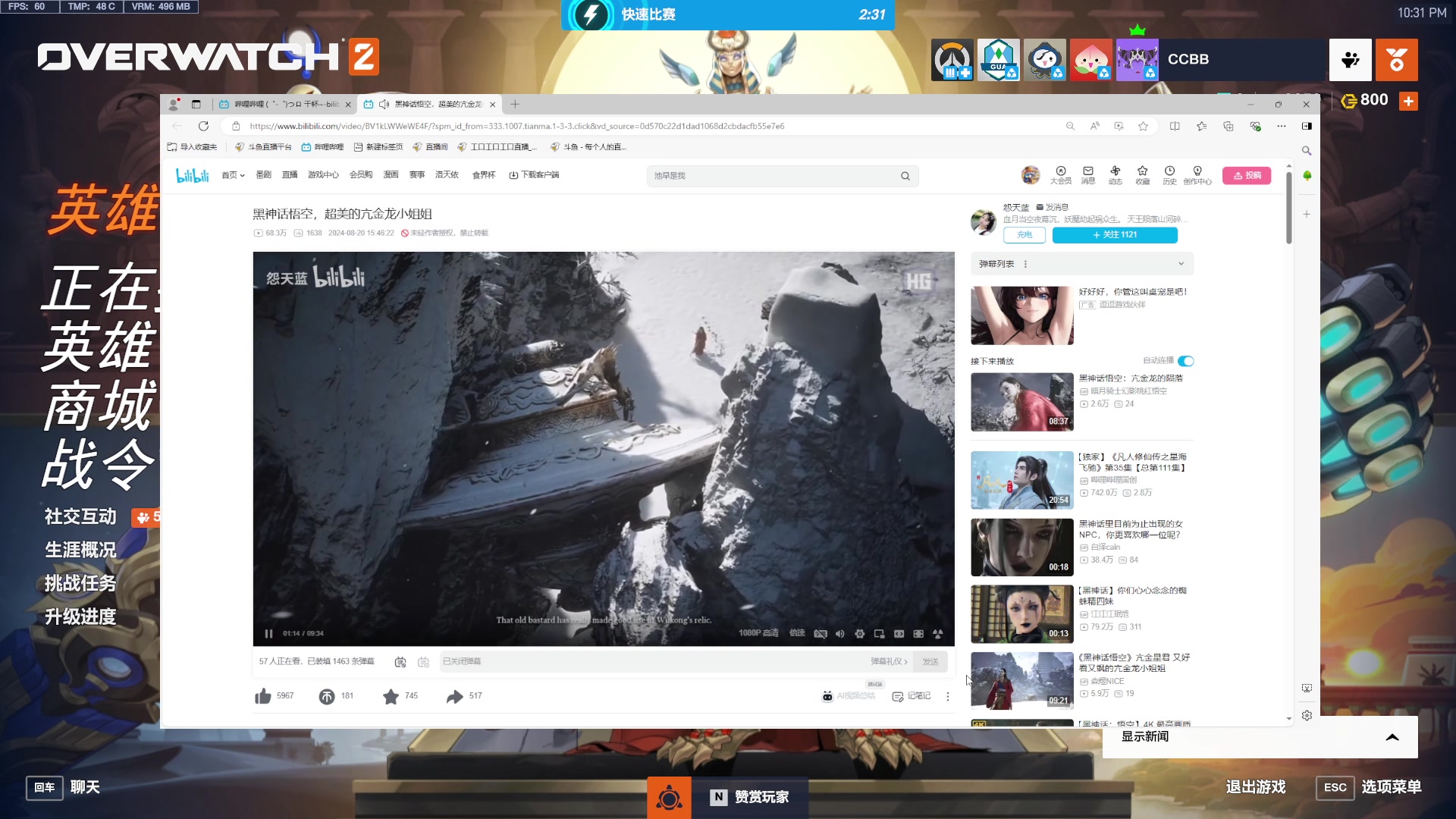Mute the video volume icon
Viewport: 1456px width, 819px height.
839,633
